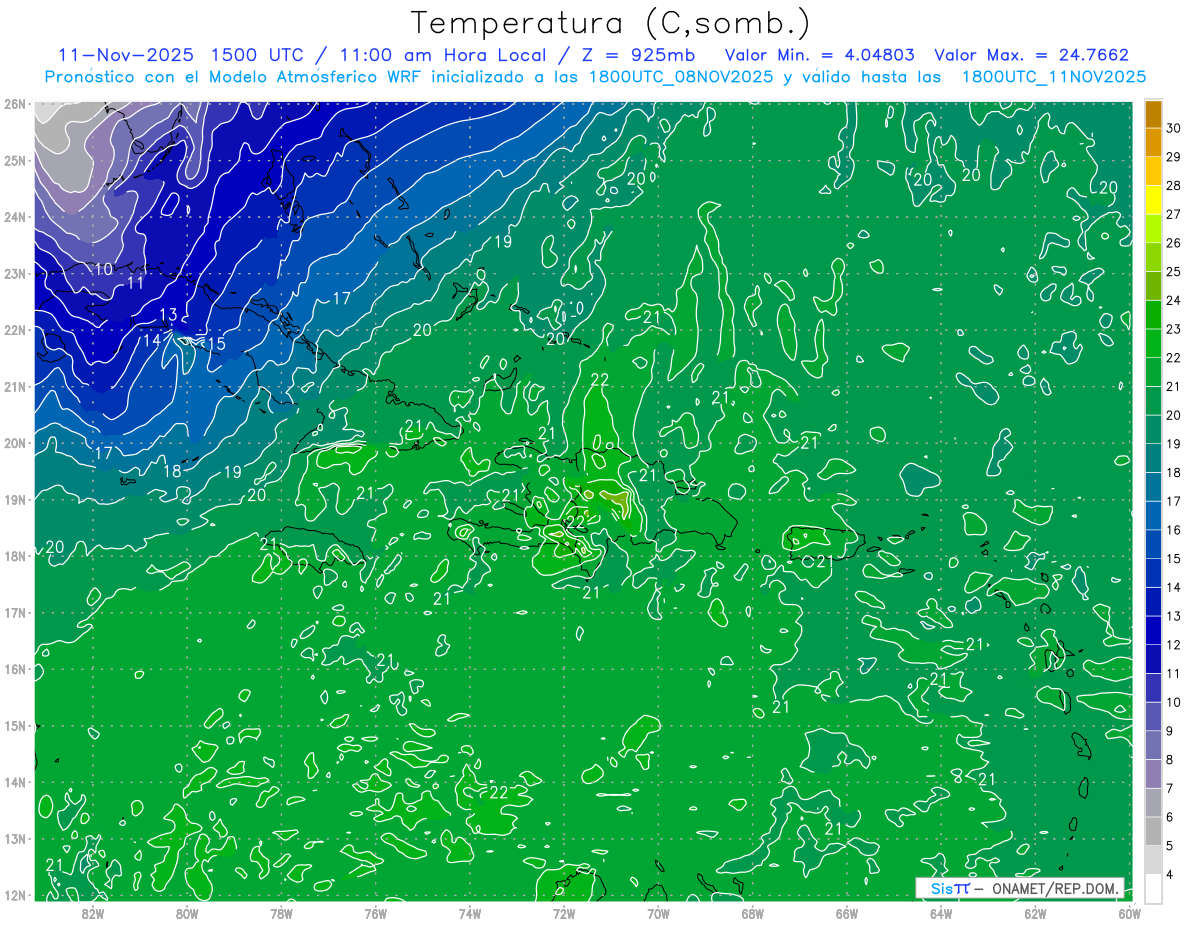Click the longitude axis label "78W"
The image size is (1200, 927).
click(281, 913)
